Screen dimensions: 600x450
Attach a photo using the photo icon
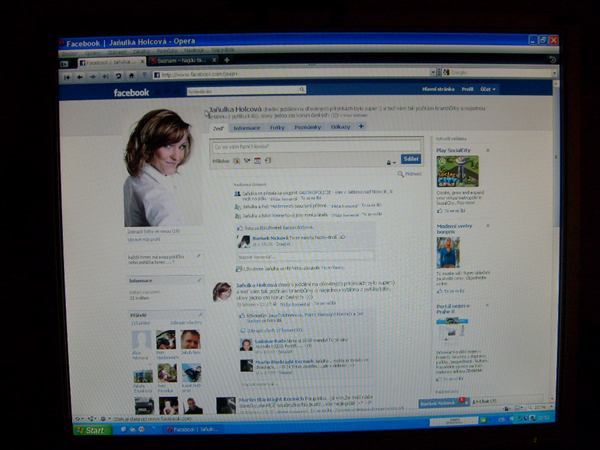[x=236, y=161]
